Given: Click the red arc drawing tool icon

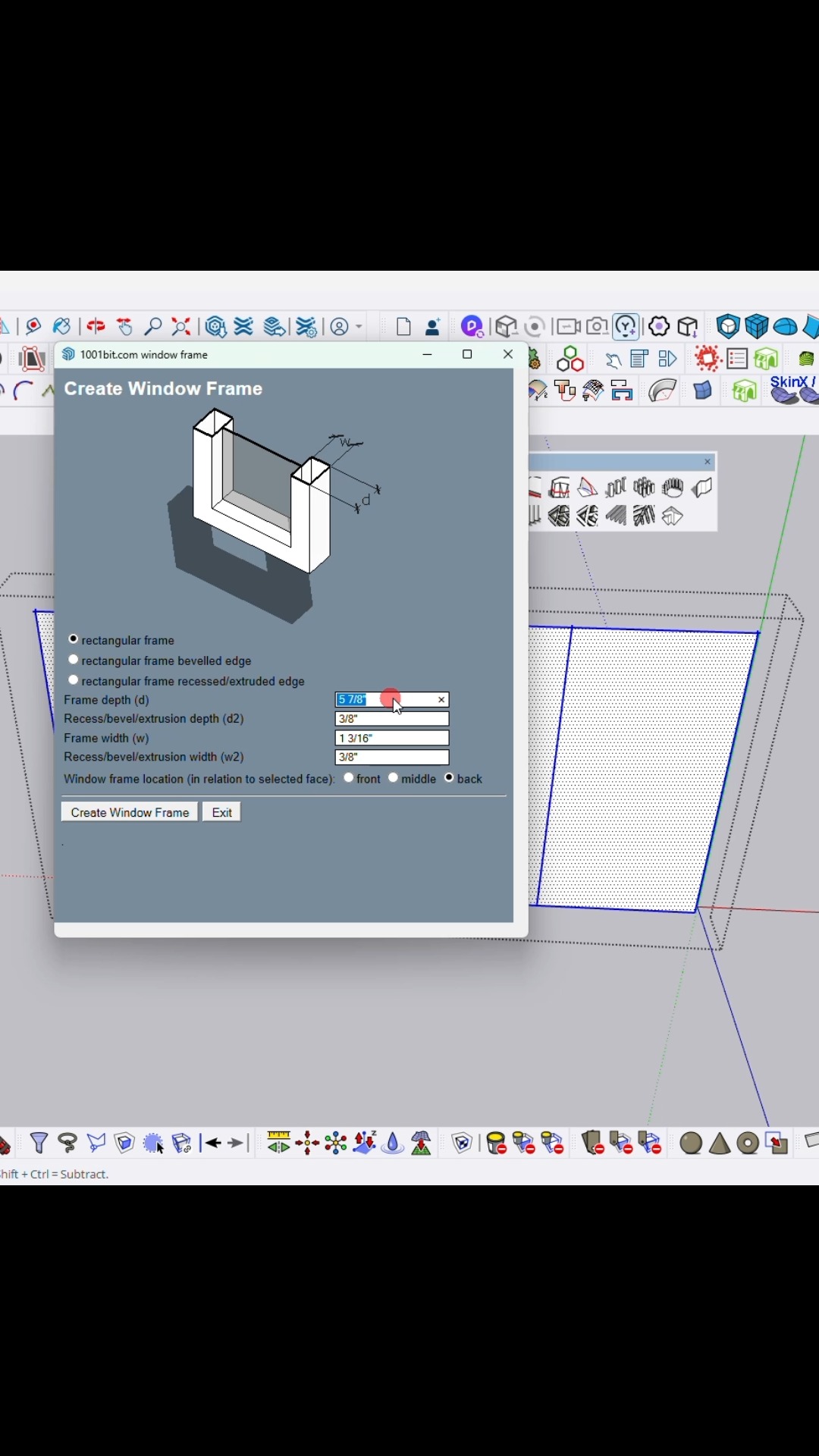Looking at the screenshot, I should click(24, 391).
